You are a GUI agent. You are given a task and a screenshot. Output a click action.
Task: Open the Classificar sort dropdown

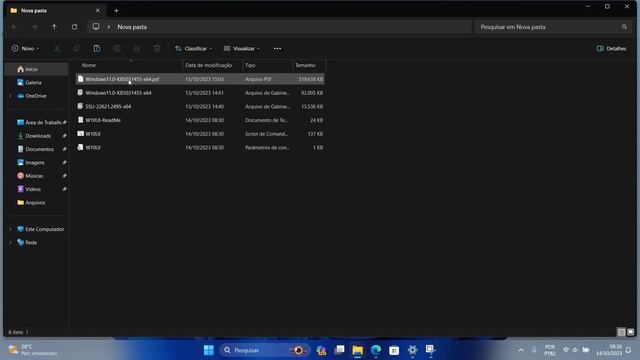(193, 49)
